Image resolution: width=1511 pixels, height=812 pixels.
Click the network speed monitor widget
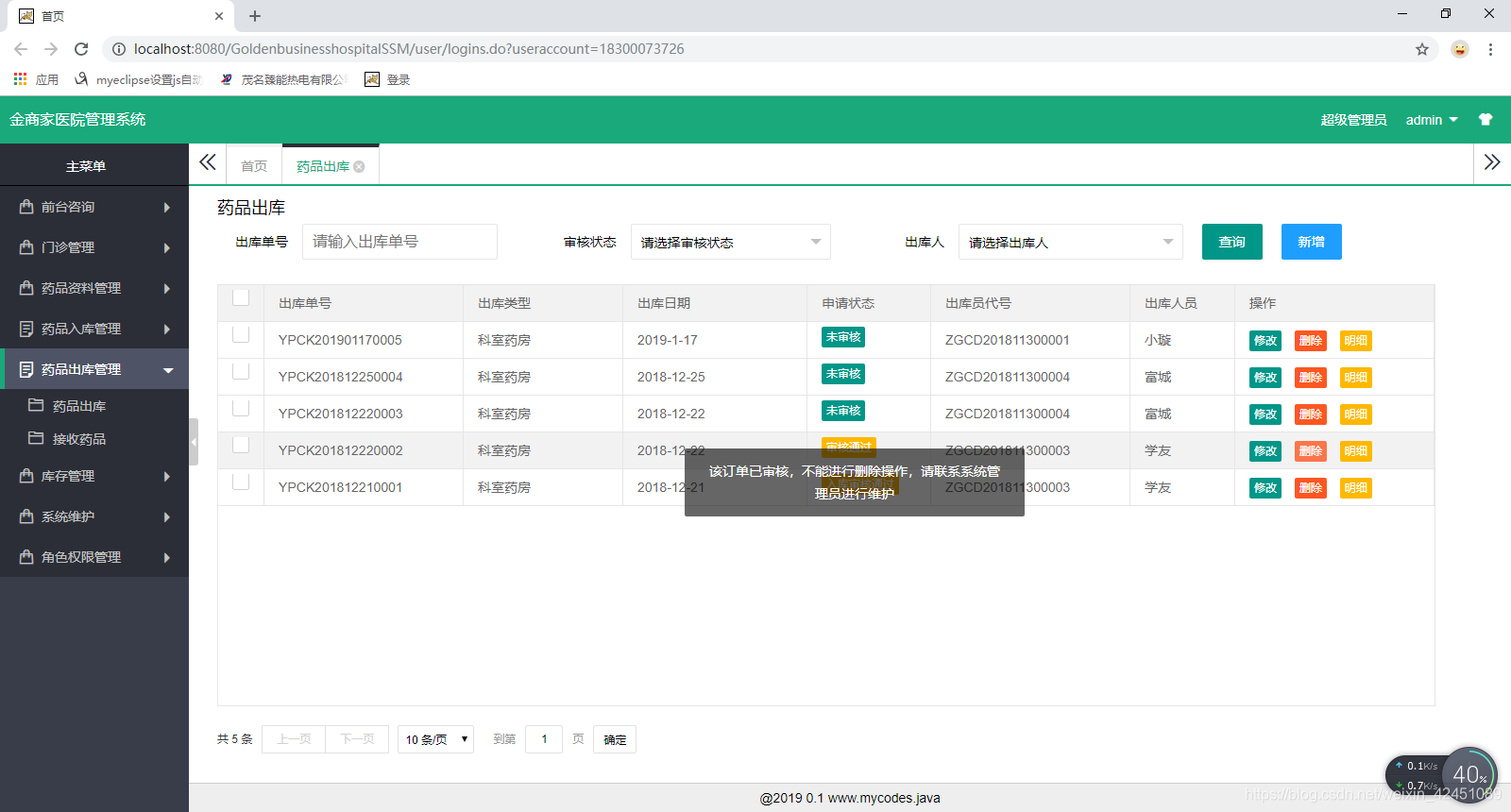[x=1441, y=775]
